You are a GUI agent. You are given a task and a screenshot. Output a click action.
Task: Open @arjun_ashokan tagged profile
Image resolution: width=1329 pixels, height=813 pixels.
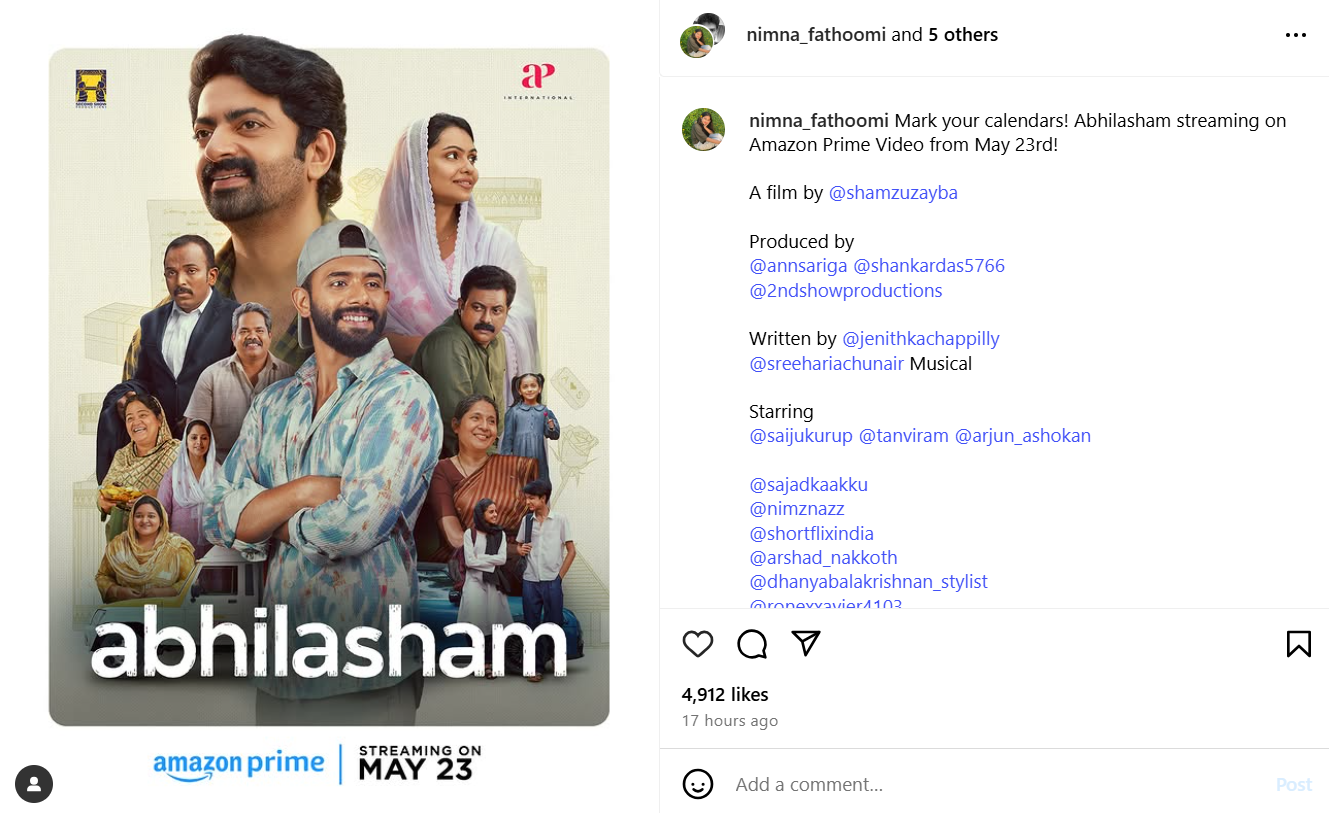(x=1023, y=436)
